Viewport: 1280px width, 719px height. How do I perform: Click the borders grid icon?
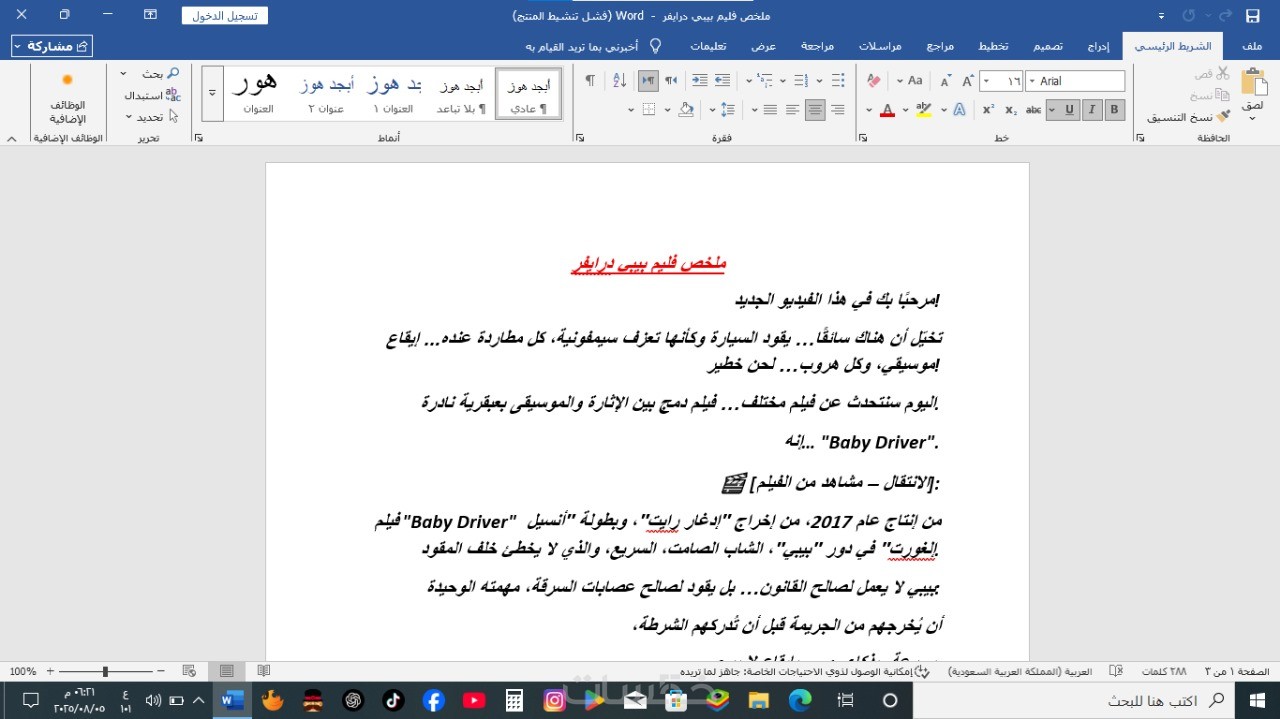click(x=648, y=110)
